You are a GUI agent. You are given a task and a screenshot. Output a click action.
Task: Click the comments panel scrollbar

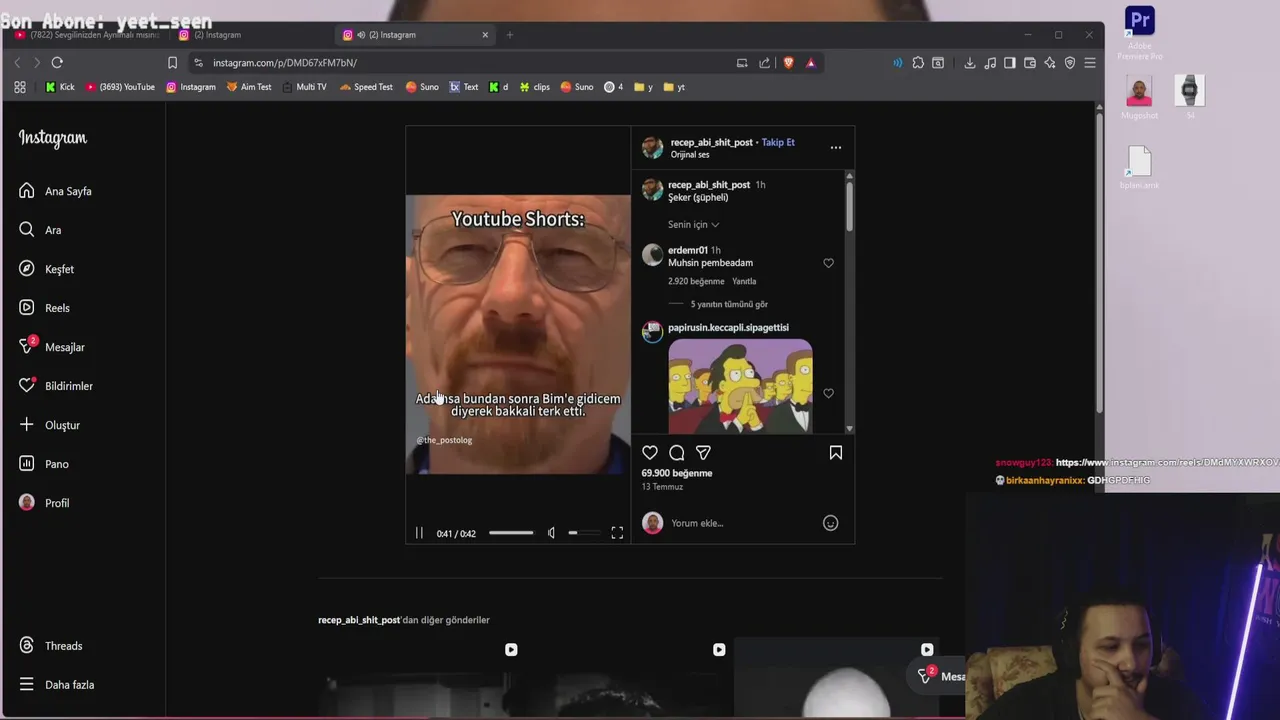pos(849,206)
